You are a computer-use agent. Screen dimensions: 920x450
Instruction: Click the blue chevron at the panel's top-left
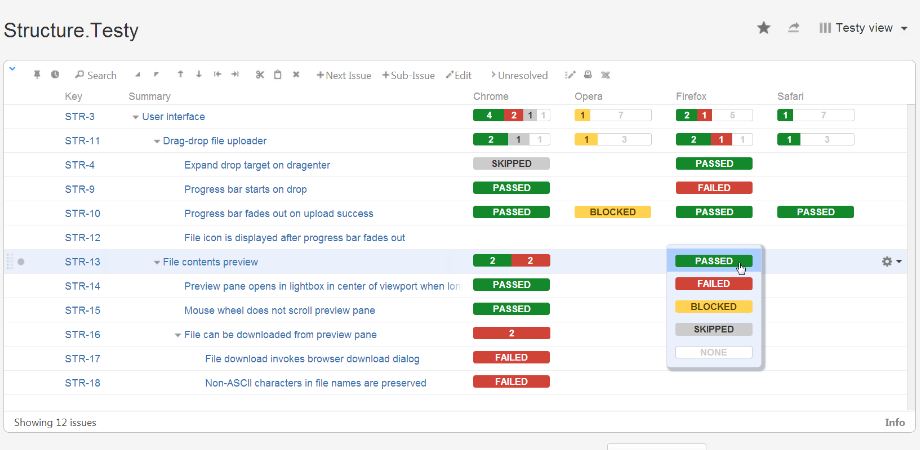pyautogui.click(x=12, y=69)
